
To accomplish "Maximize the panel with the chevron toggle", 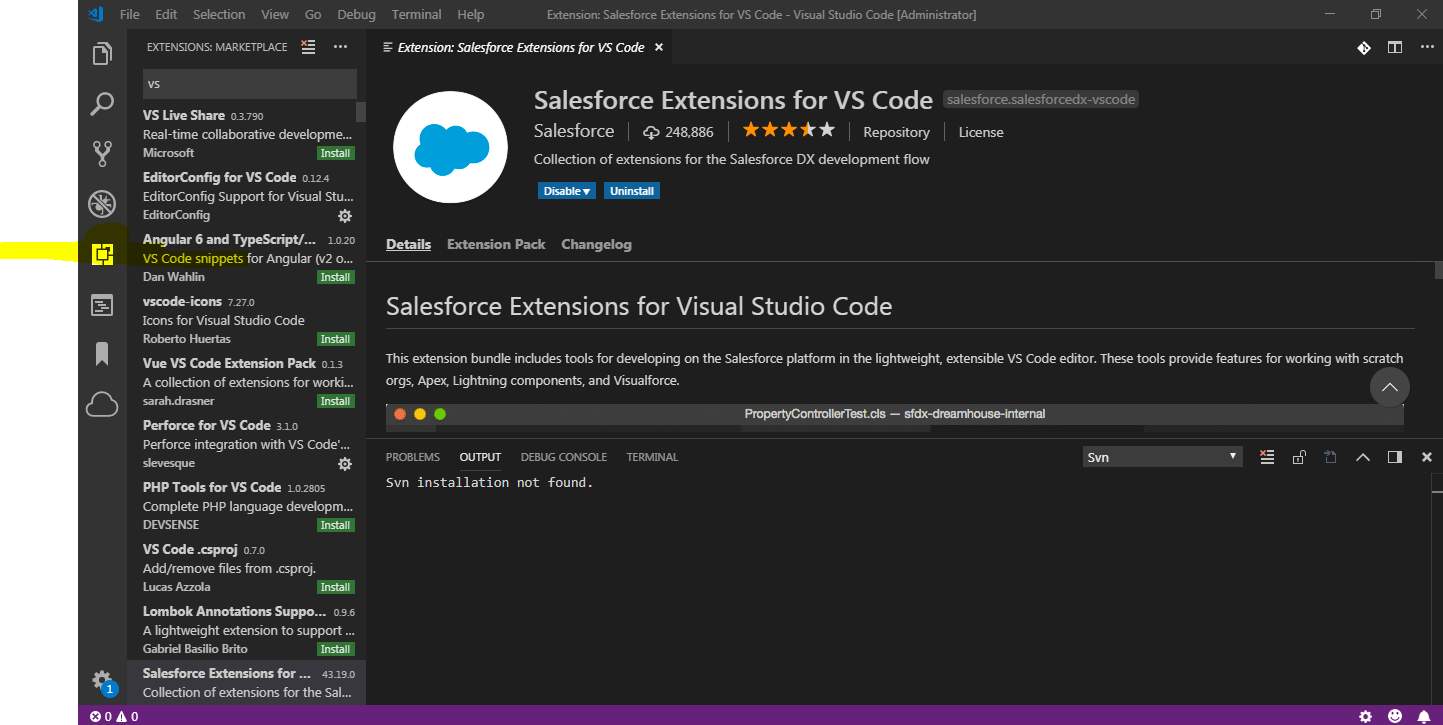I will point(1363,456).
